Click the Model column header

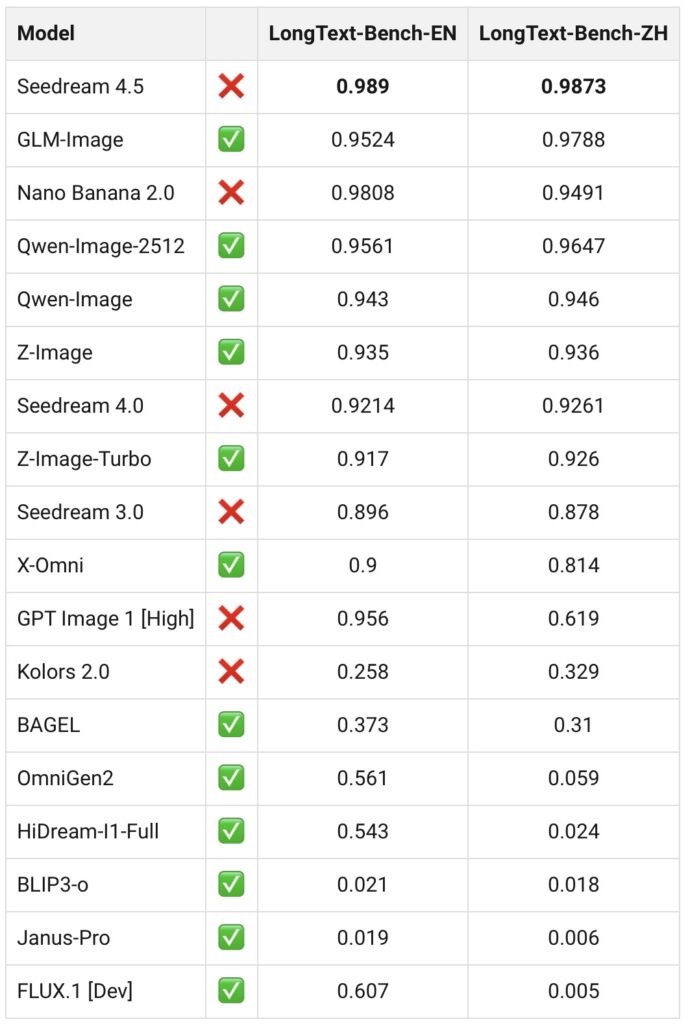(x=46, y=34)
